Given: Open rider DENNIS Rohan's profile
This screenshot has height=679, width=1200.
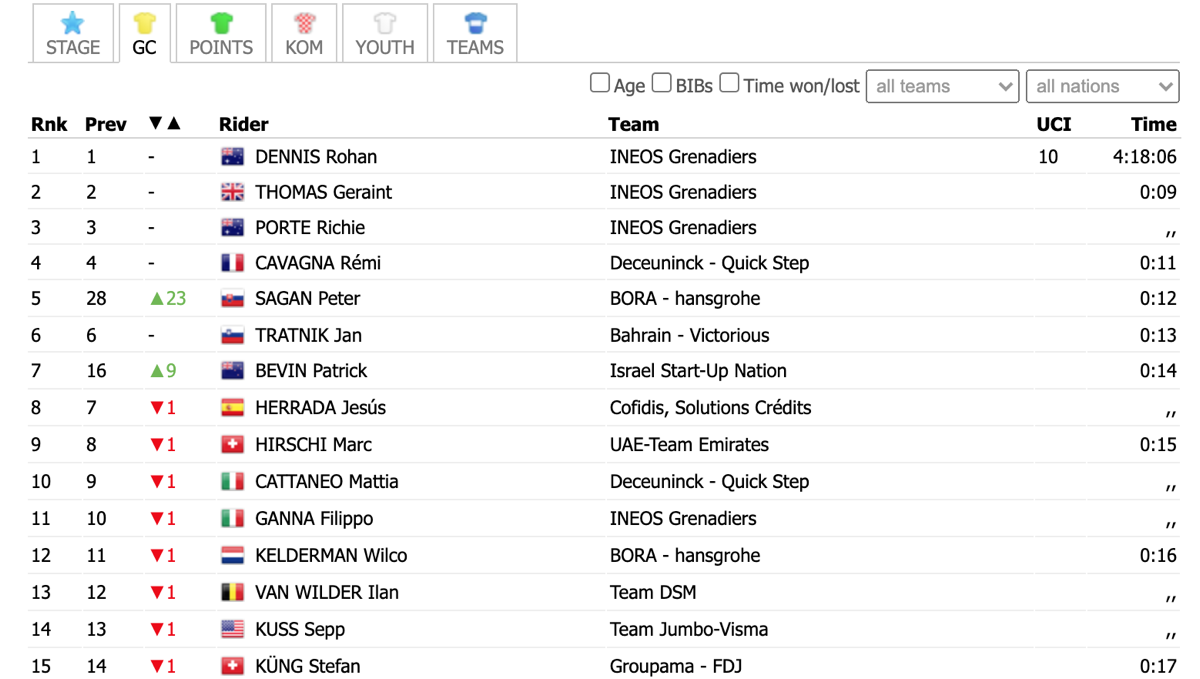Looking at the screenshot, I should (316, 157).
